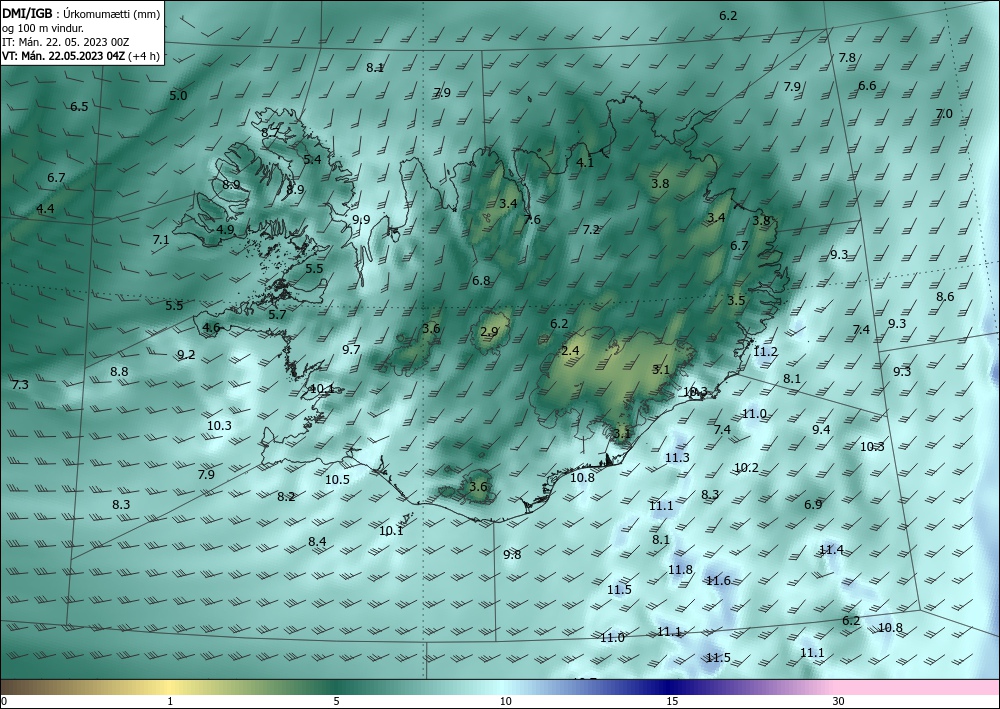Click the map value '11.8'

point(680,569)
